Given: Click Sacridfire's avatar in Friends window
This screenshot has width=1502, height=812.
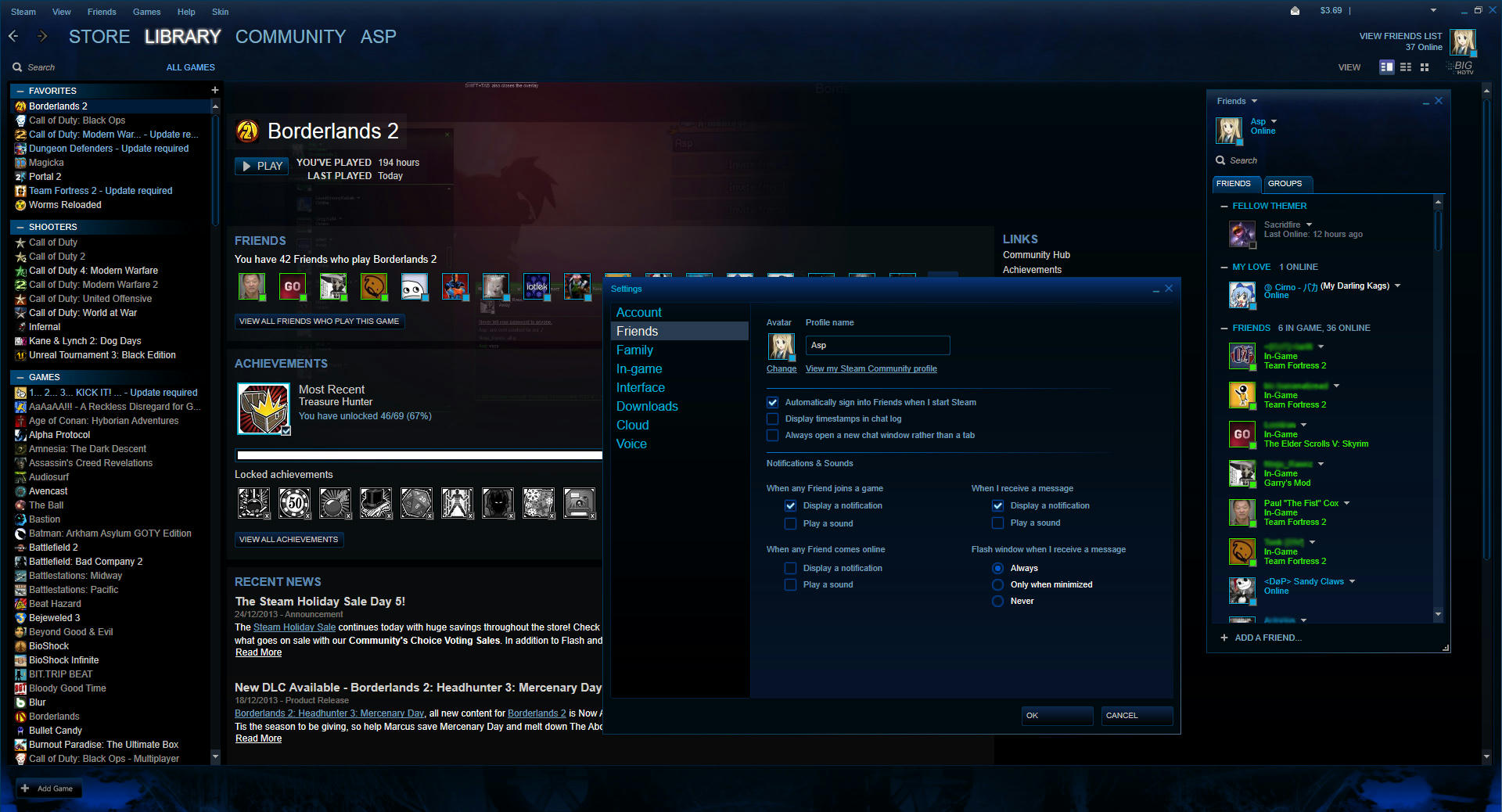Looking at the screenshot, I should click(x=1241, y=234).
